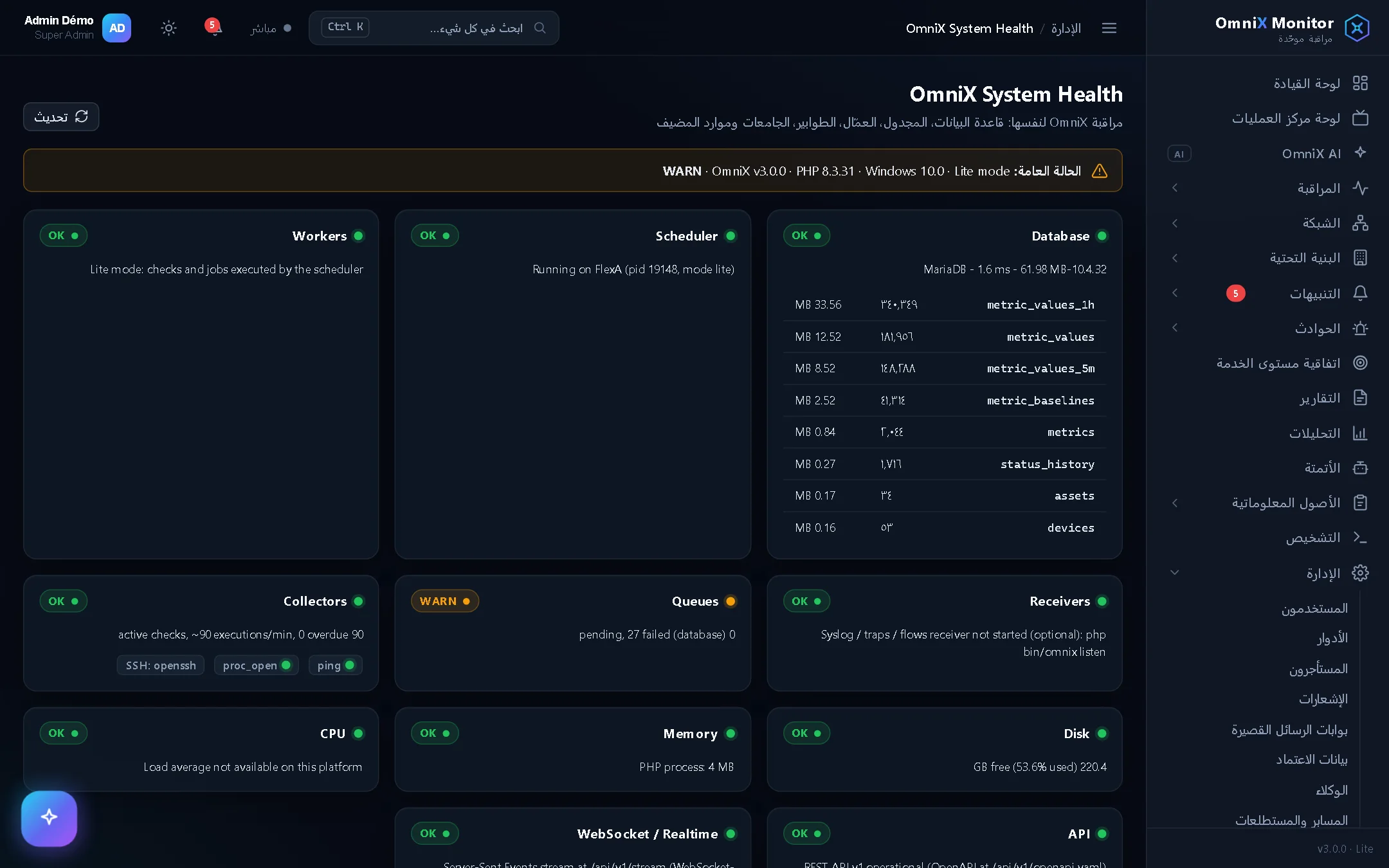Image resolution: width=1389 pixels, height=868 pixels.
Task: Click the network topology icon الشبكة
Action: 1360,223
